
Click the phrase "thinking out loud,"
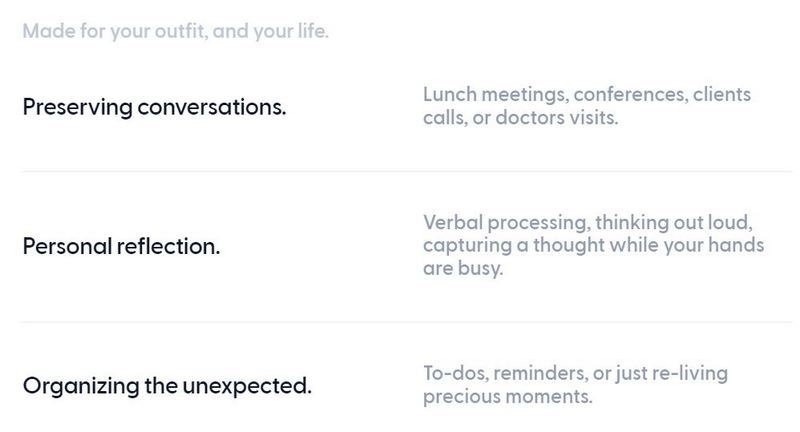click(x=674, y=223)
